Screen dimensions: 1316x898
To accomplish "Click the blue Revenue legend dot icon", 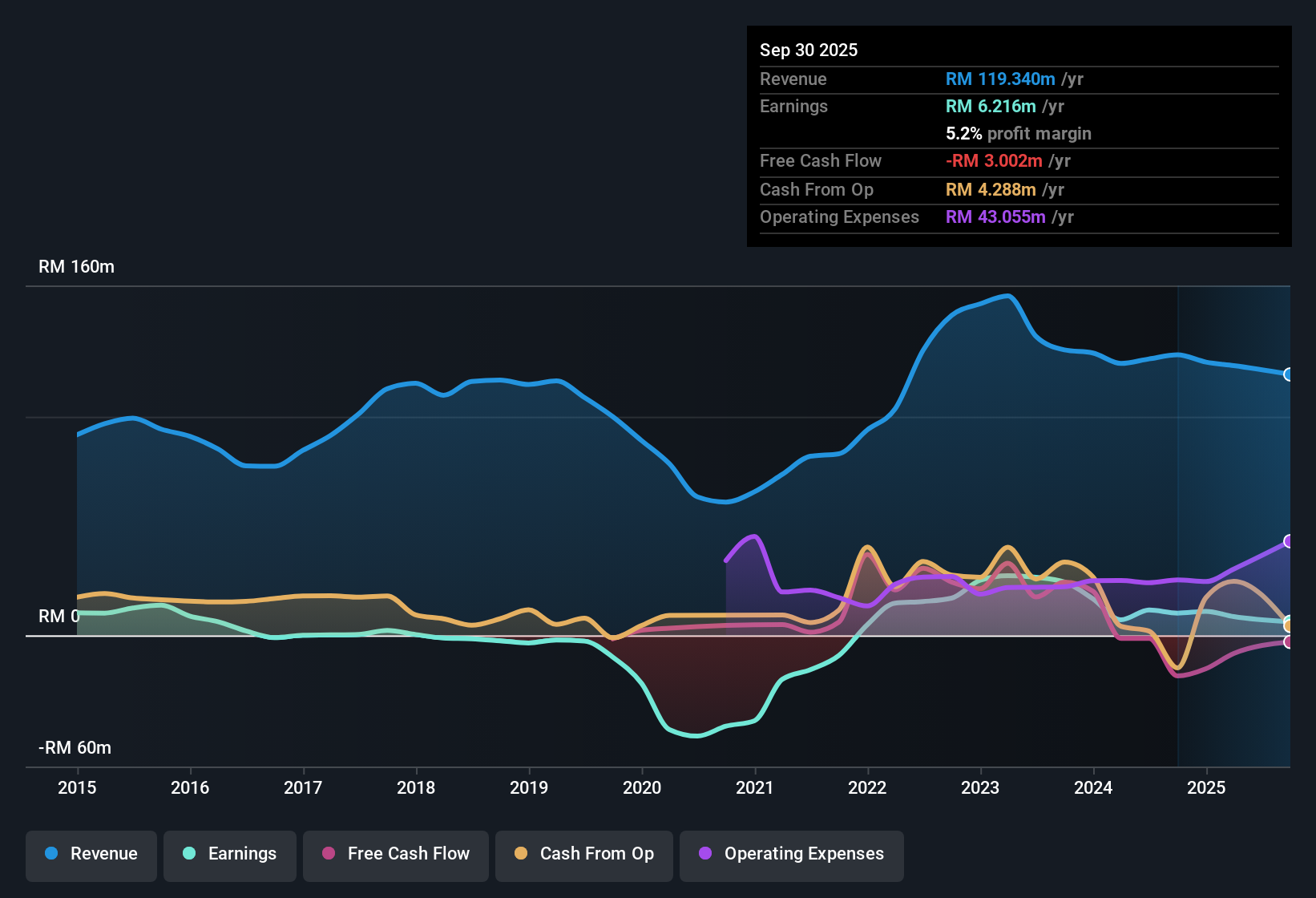I will coord(51,854).
